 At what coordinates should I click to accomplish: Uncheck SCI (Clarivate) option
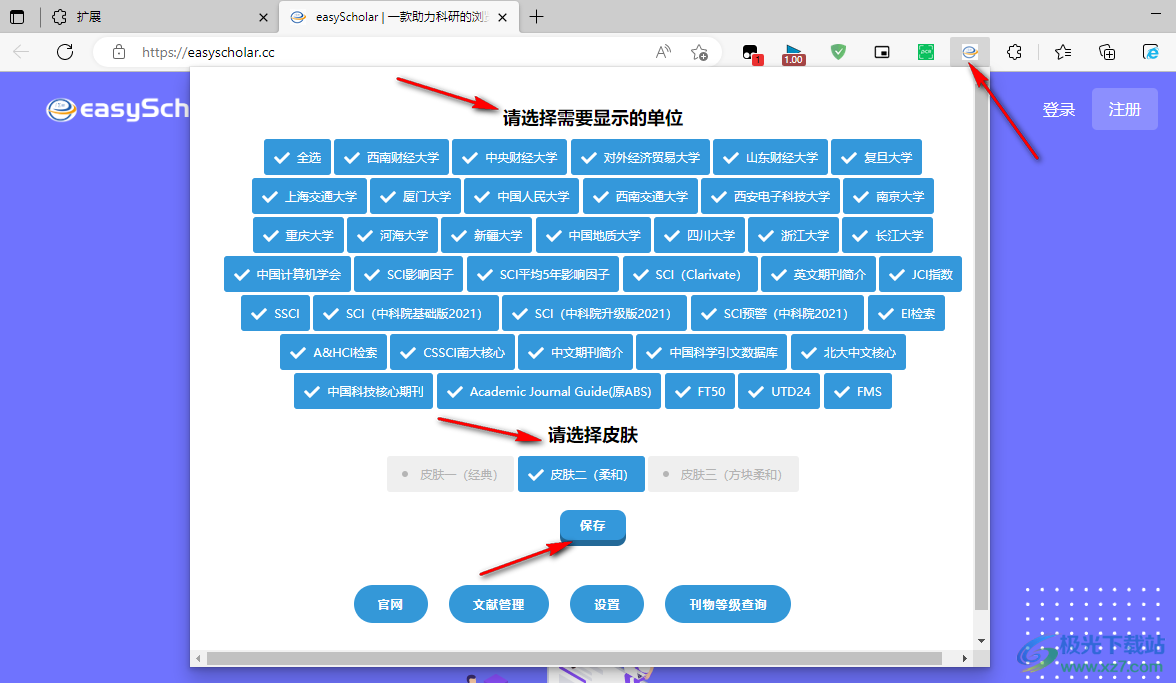pos(690,274)
